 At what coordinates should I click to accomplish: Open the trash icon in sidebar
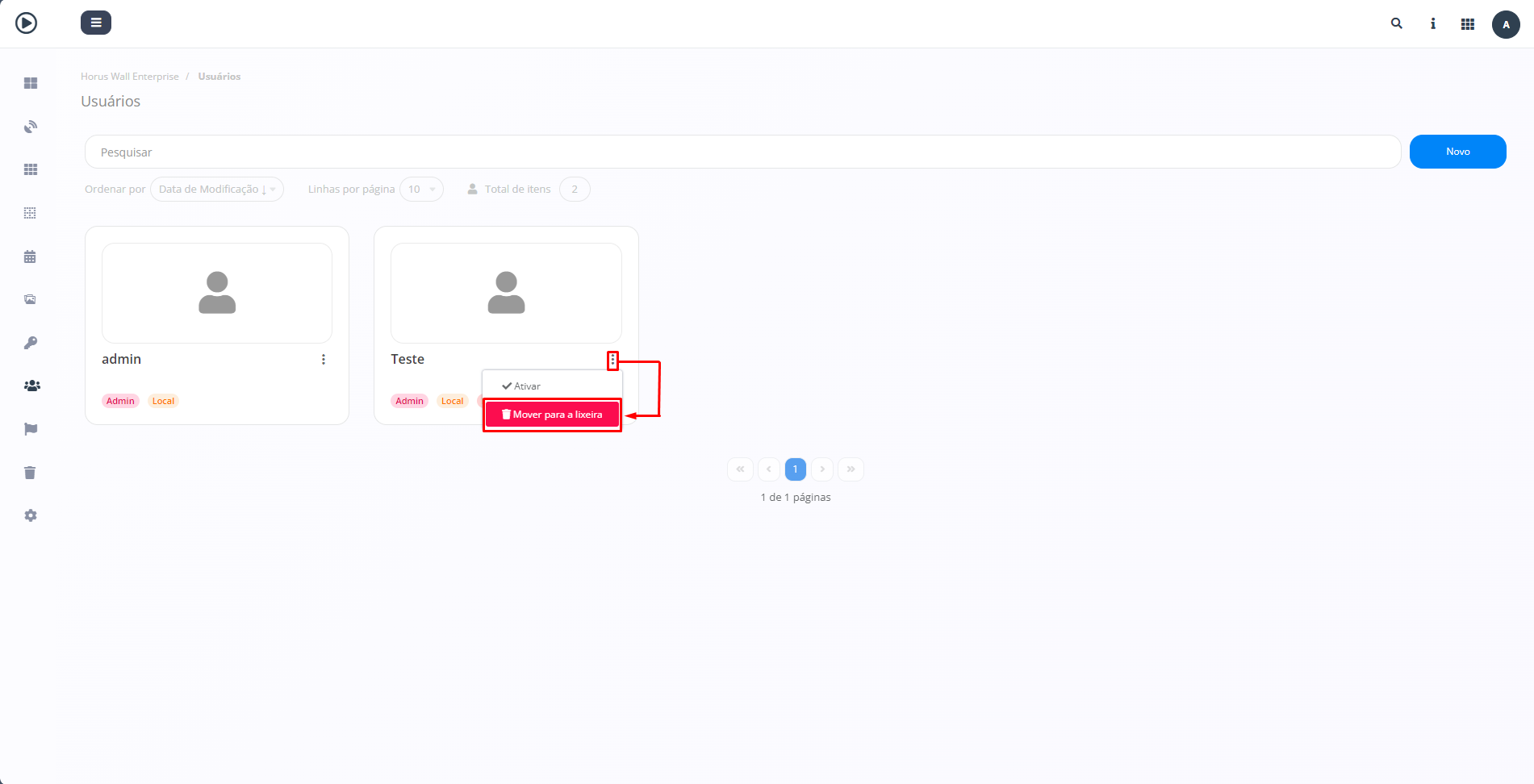pyautogui.click(x=30, y=473)
